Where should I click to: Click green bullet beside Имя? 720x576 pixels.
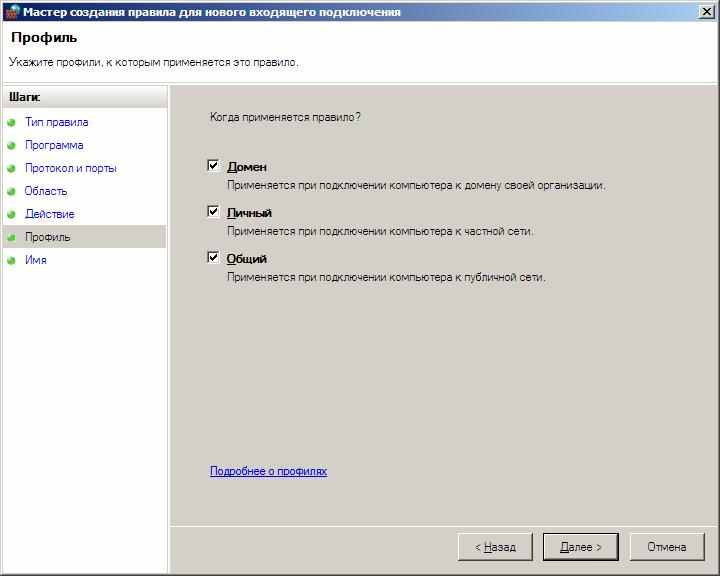[11, 260]
